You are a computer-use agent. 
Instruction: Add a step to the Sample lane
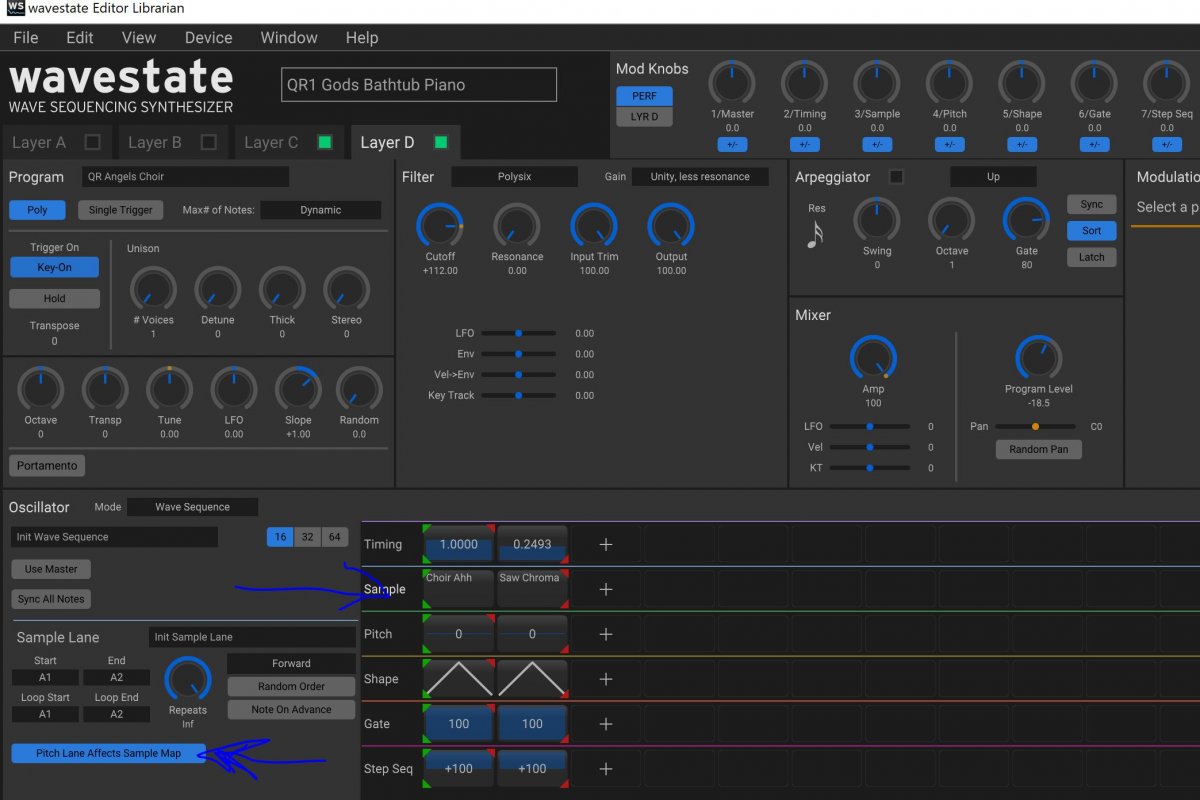[x=605, y=589]
